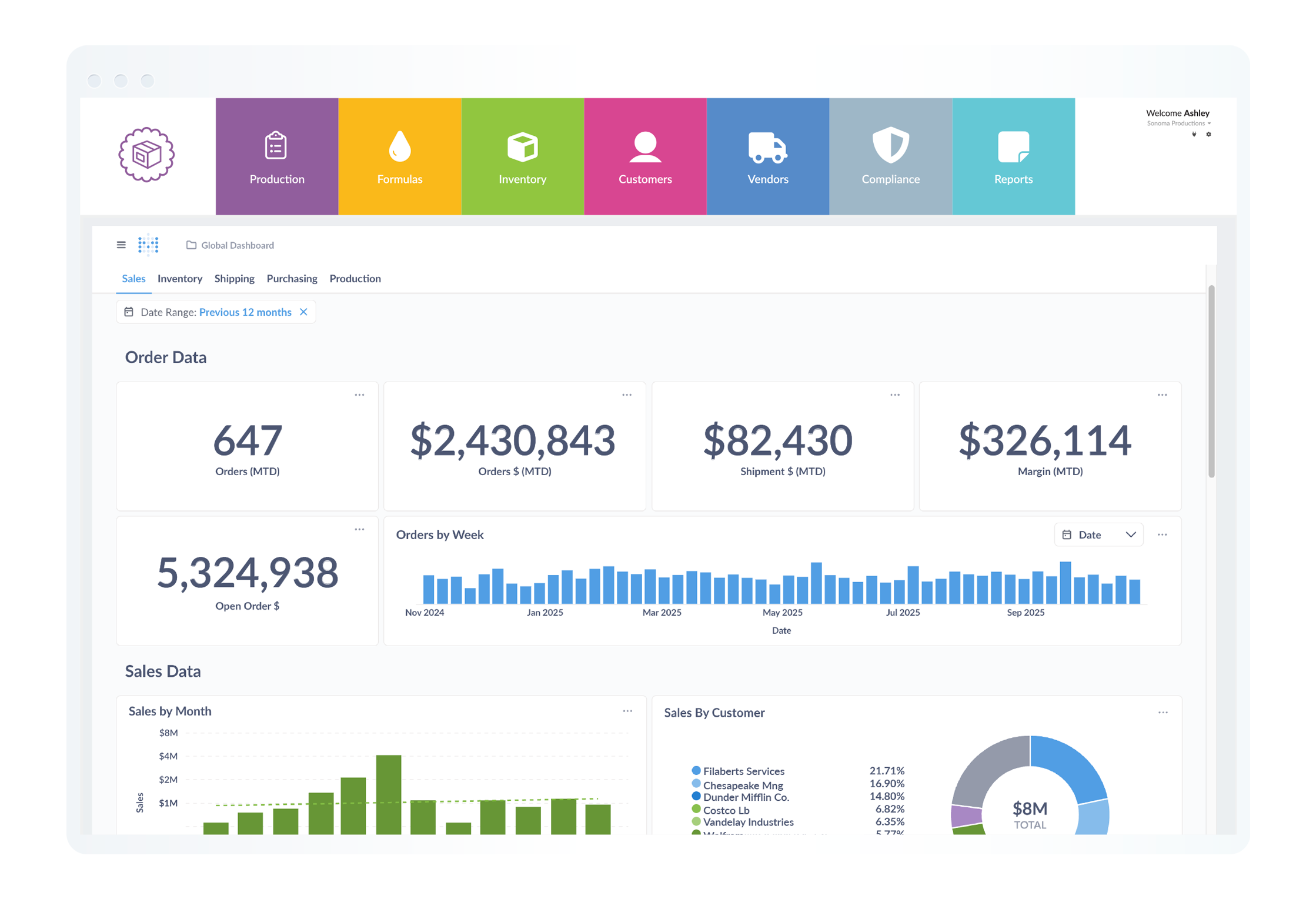Open options menu on Sales By Customer
Screen dimensions: 1316x899
coord(1163,713)
